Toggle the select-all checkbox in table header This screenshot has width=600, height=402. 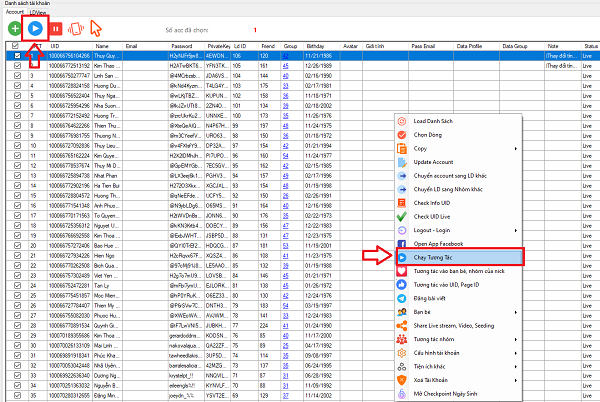15,46
